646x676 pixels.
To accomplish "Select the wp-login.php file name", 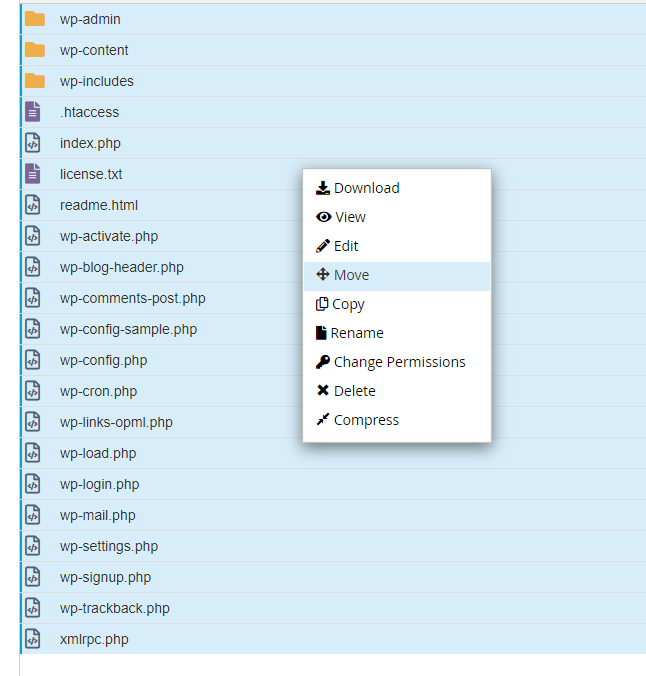I will pyautogui.click(x=100, y=485).
